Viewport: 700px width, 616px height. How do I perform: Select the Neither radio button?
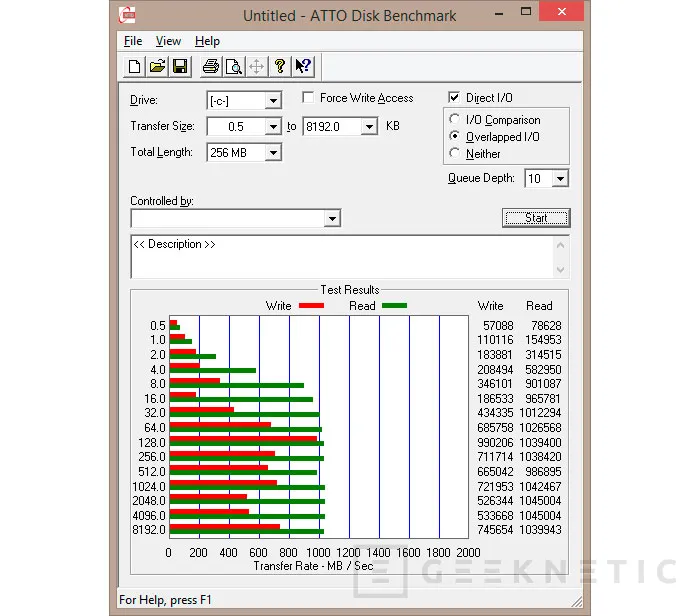pos(454,153)
